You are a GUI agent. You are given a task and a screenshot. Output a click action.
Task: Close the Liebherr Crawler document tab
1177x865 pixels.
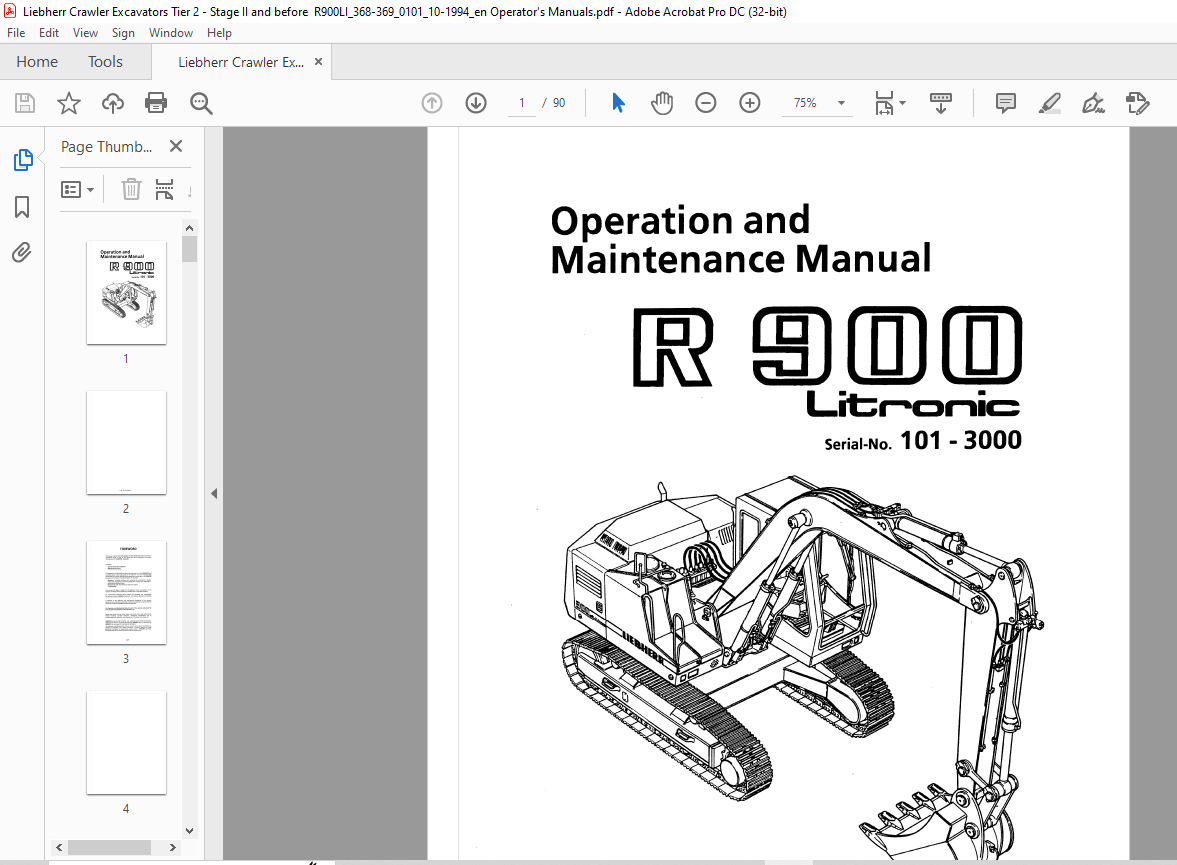[x=318, y=62]
